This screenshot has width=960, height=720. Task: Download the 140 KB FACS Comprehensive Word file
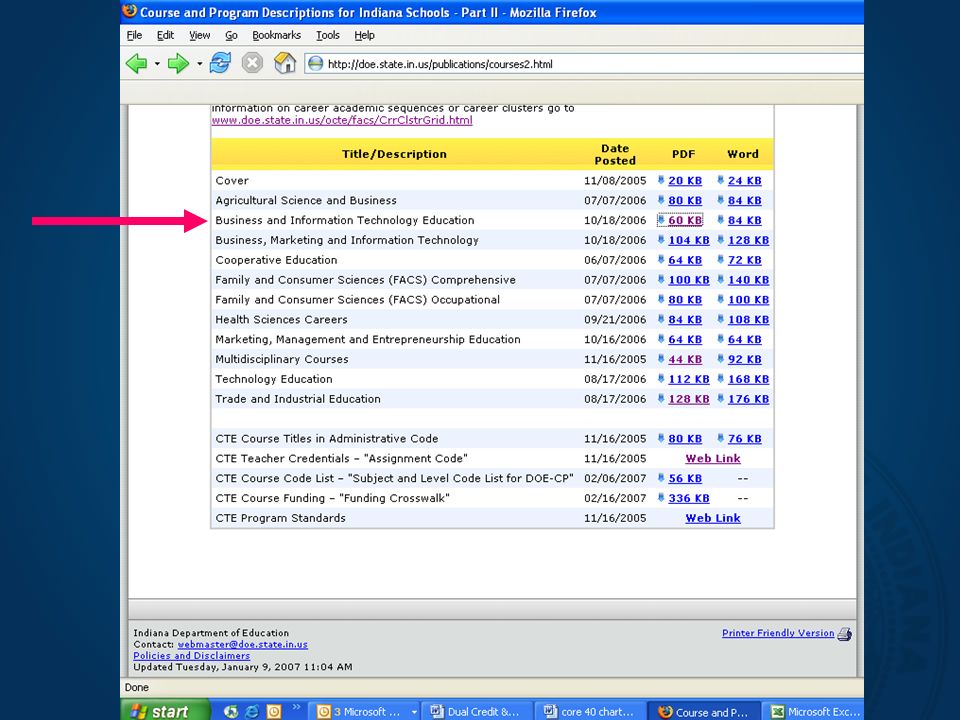coord(748,280)
